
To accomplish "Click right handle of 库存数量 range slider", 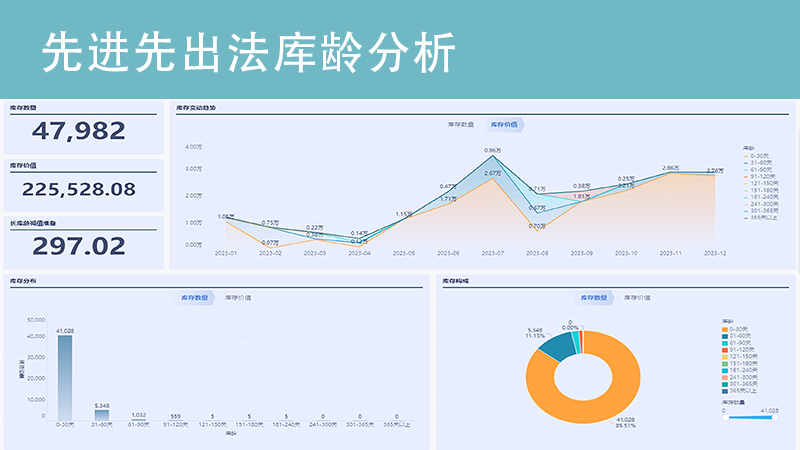I will point(775,417).
